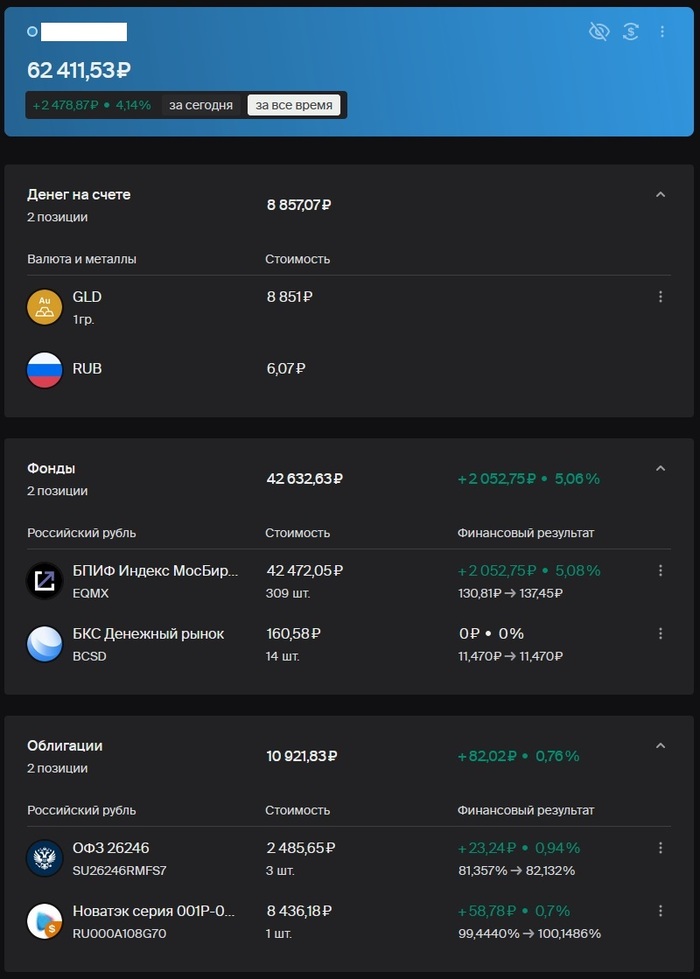
Task: Toggle hide balances eye icon
Action: click(x=599, y=32)
